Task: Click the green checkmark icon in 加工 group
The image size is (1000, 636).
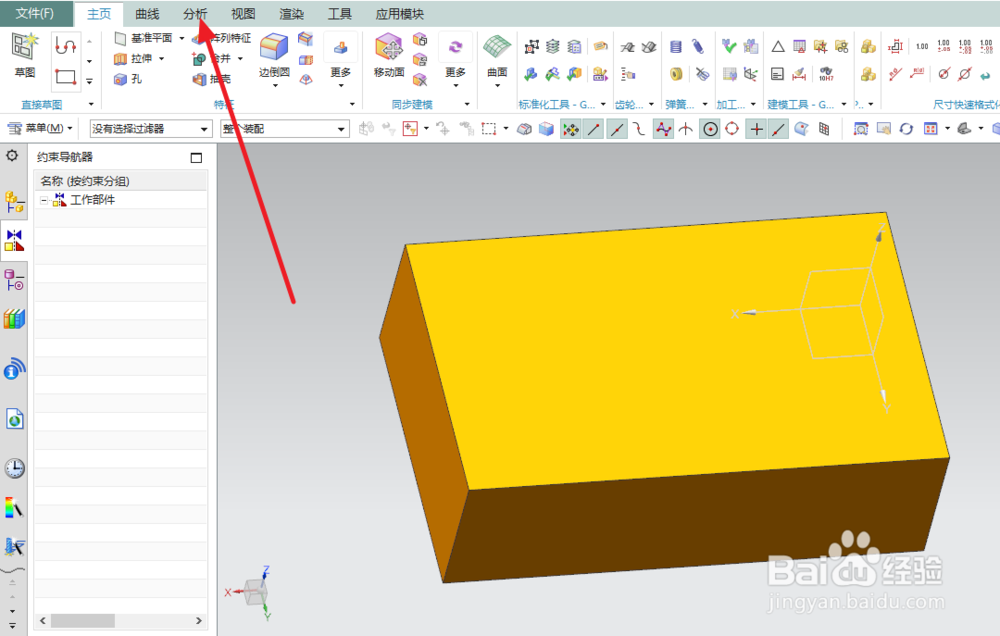Action: (x=729, y=46)
